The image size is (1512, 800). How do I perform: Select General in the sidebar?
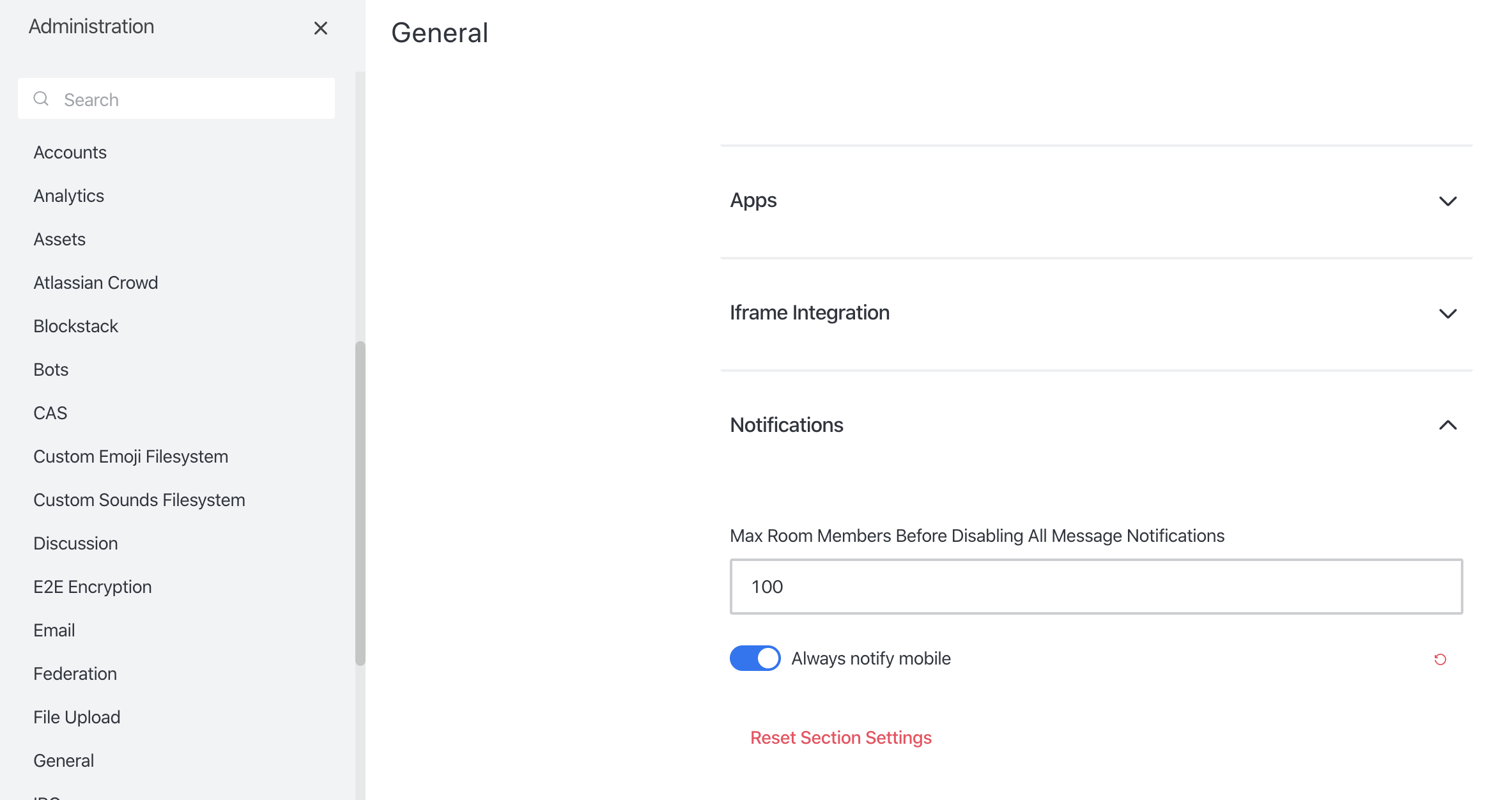[x=64, y=760]
